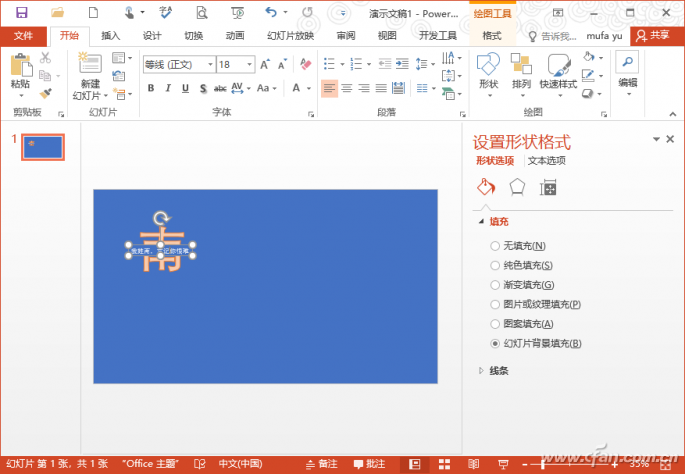Open font size dropdown
Viewport: 685px width, 474px height.
click(249, 65)
